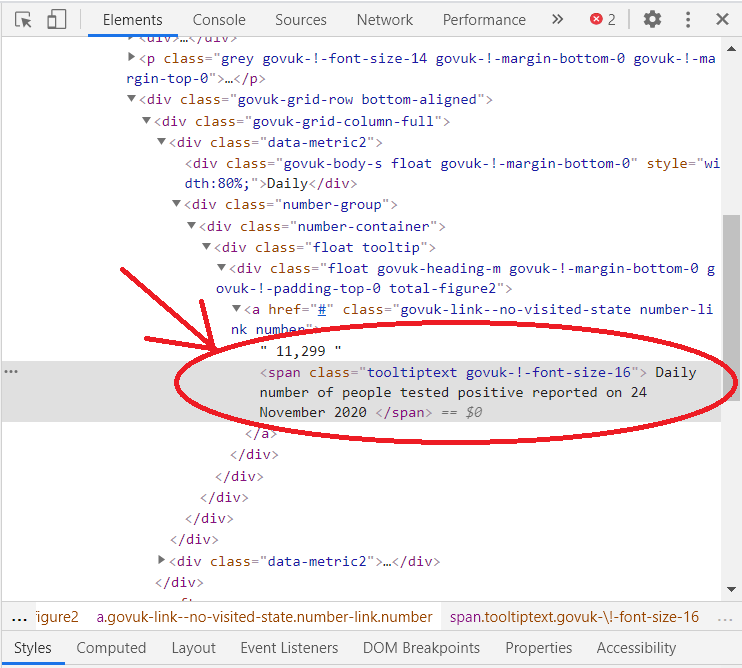Activate the inspect element picker icon
Image resolution: width=742 pixels, height=668 pixels.
click(x=23, y=20)
